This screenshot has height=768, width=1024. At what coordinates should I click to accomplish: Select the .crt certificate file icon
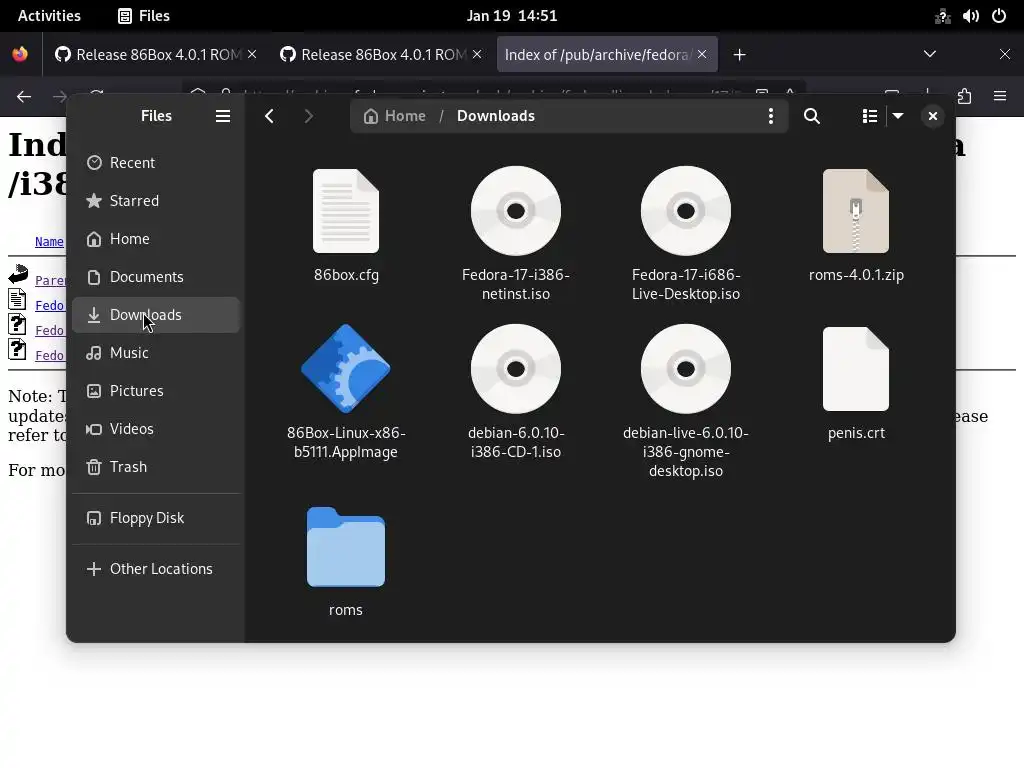(x=856, y=369)
